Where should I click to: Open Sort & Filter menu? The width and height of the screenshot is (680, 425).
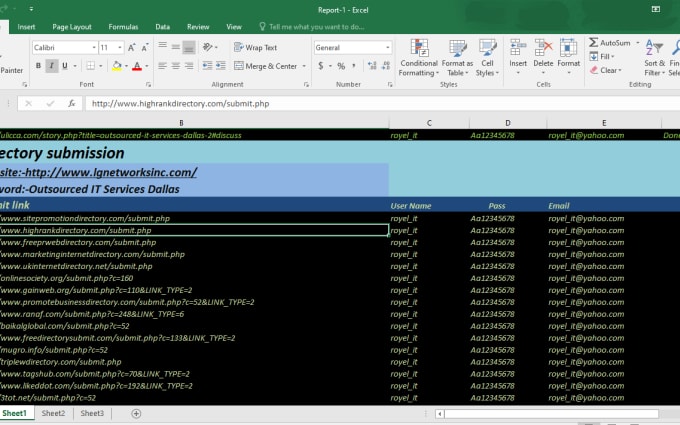point(654,58)
